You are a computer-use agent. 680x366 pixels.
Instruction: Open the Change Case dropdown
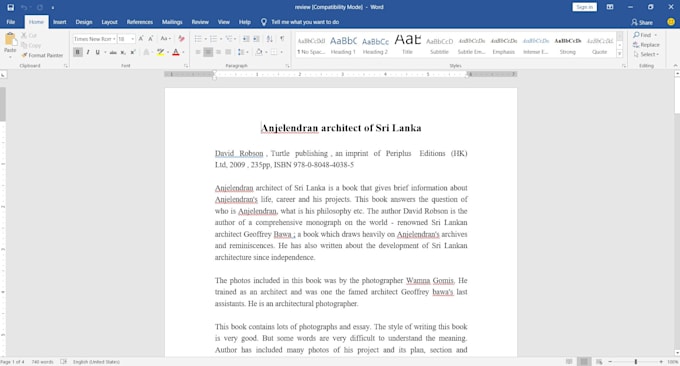click(165, 39)
